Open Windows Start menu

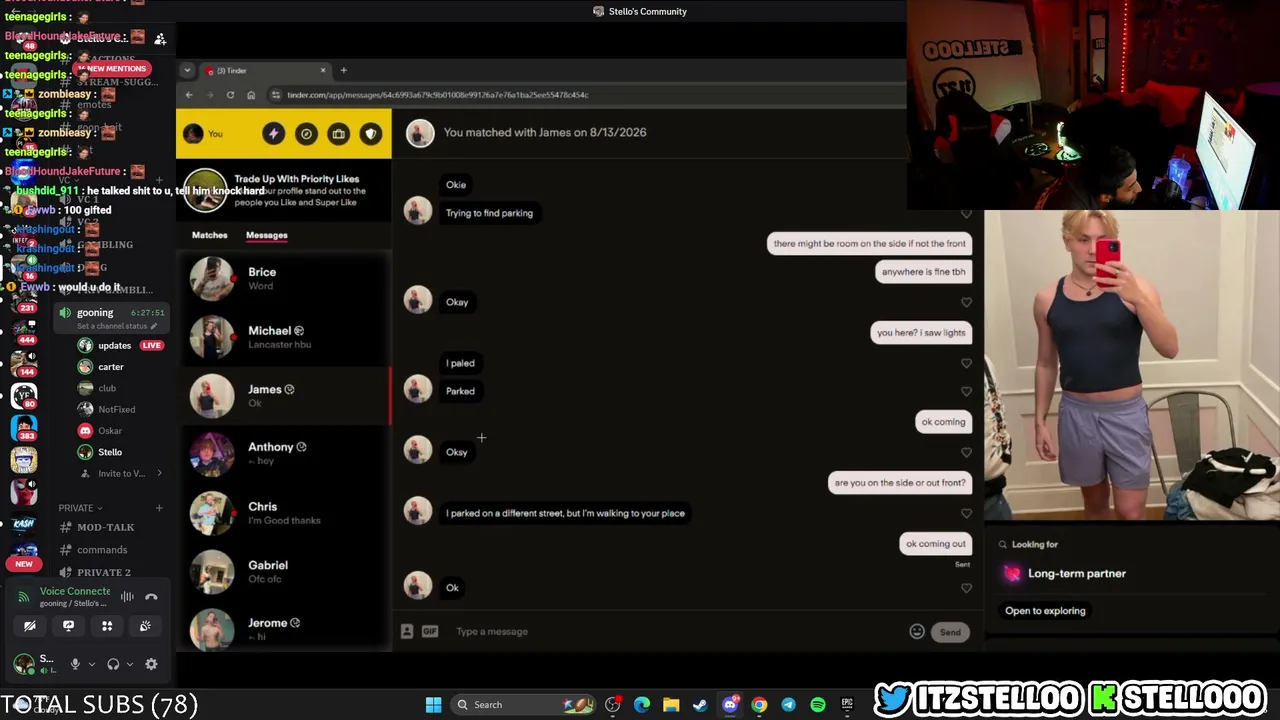[433, 705]
